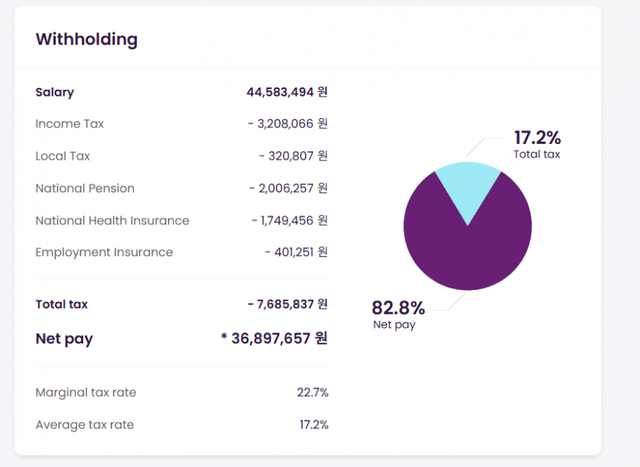Click the 82.8% Net pay chart label
Screen dimensions: 640x467
click(398, 308)
